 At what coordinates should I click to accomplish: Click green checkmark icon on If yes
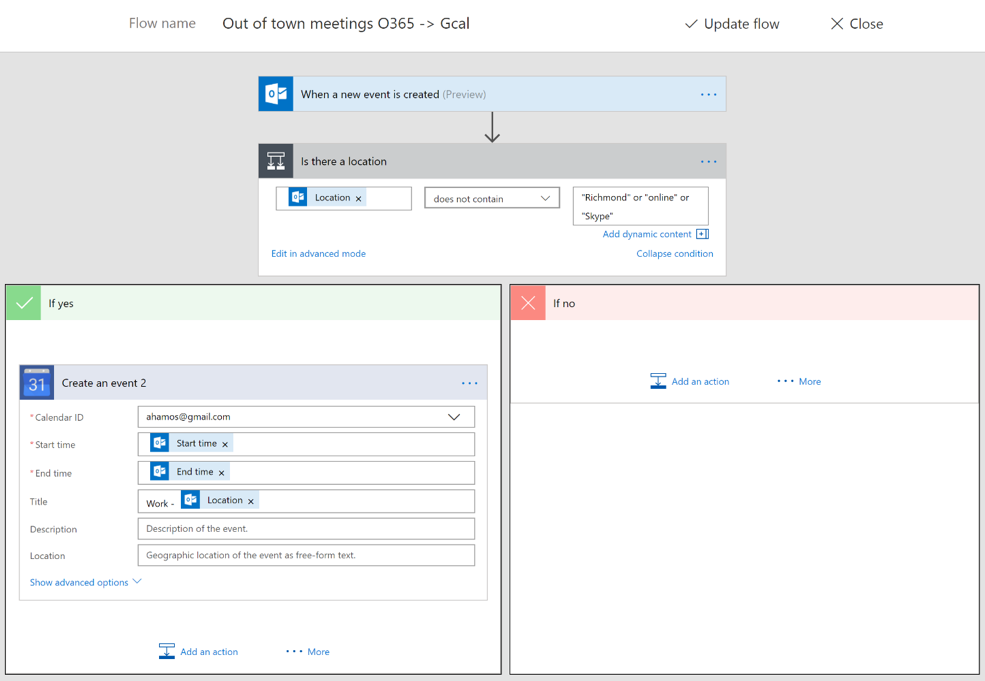24,303
